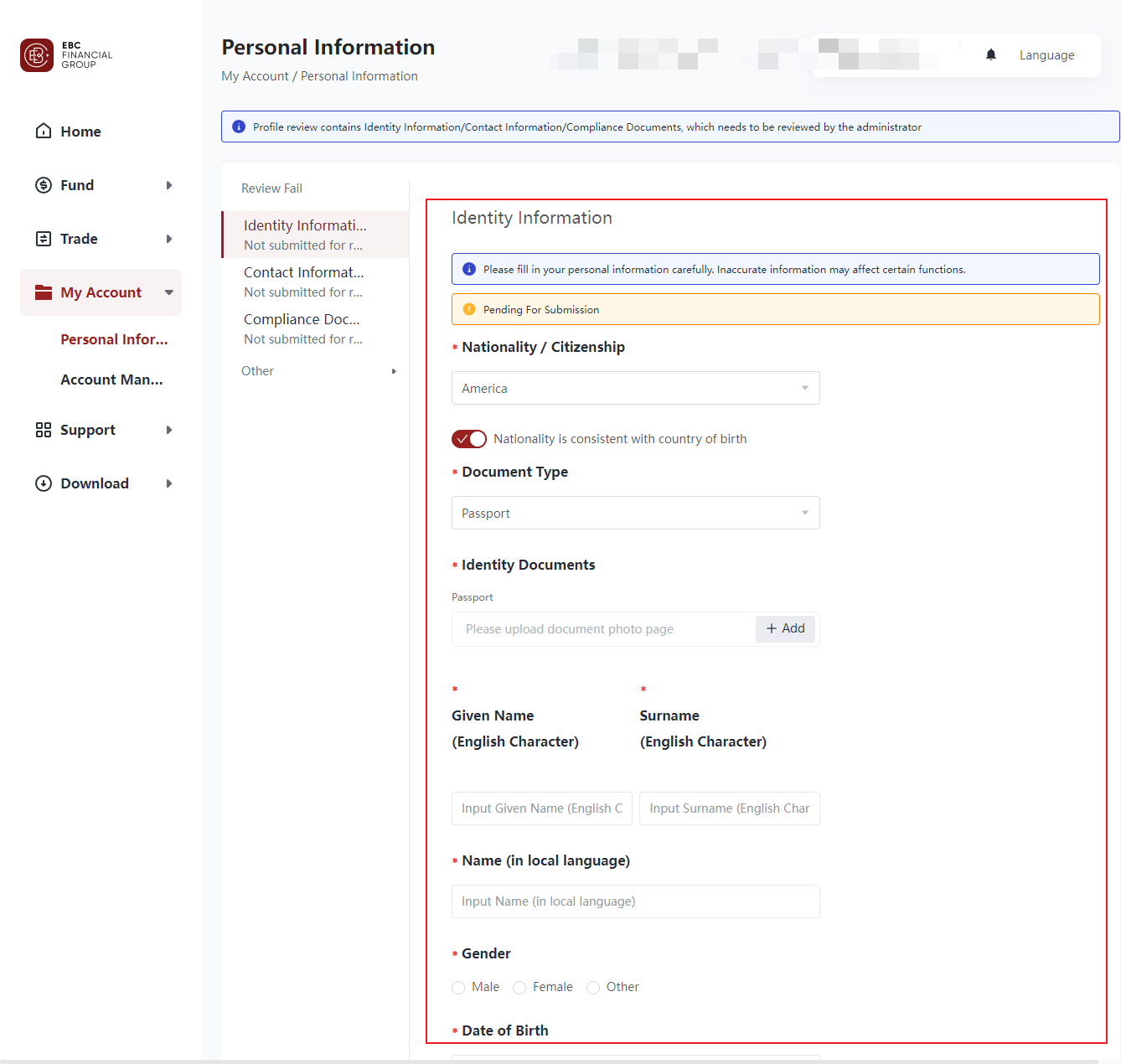Screen dimensions: 1121x1064
Task: Click the Download arrow icon
Action: pyautogui.click(x=44, y=483)
